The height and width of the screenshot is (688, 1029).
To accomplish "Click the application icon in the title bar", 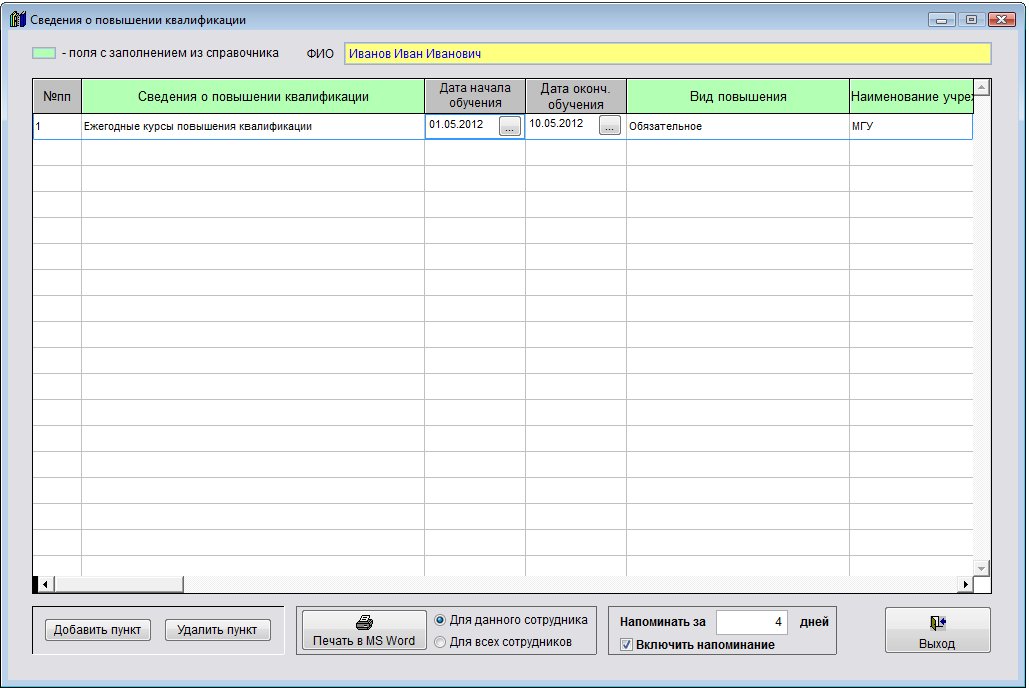I will [17, 19].
